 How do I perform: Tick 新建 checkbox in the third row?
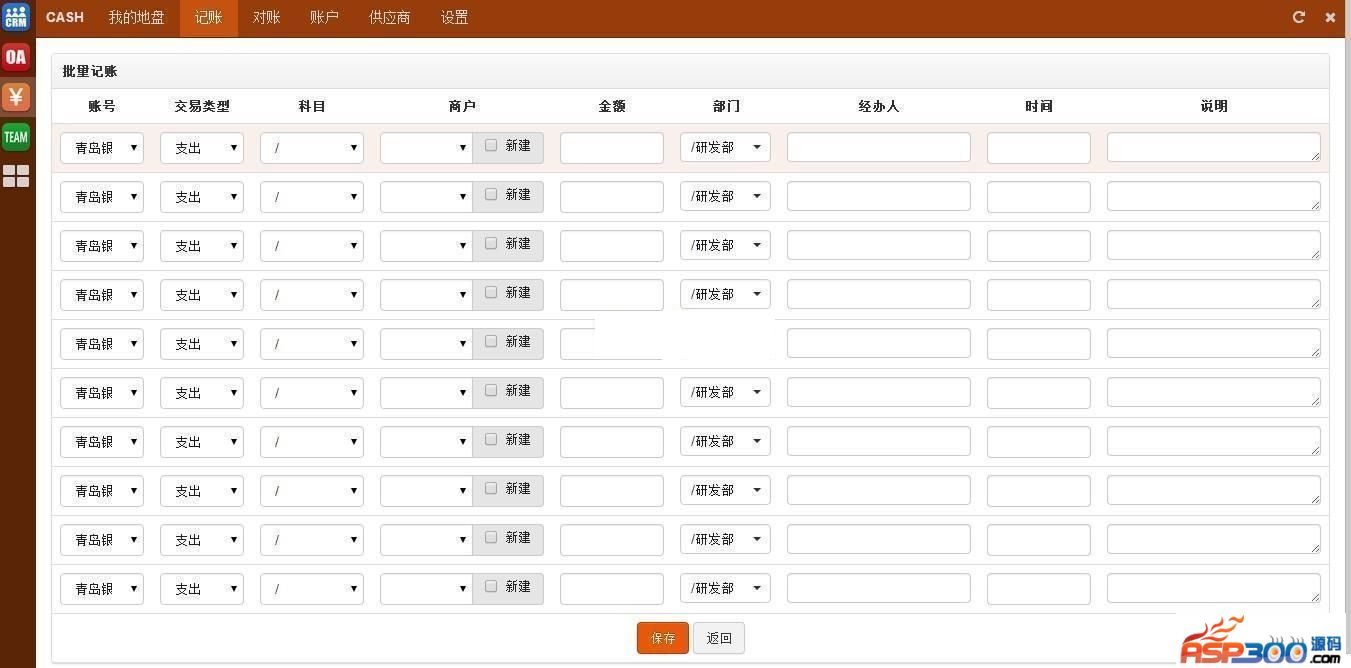click(491, 243)
